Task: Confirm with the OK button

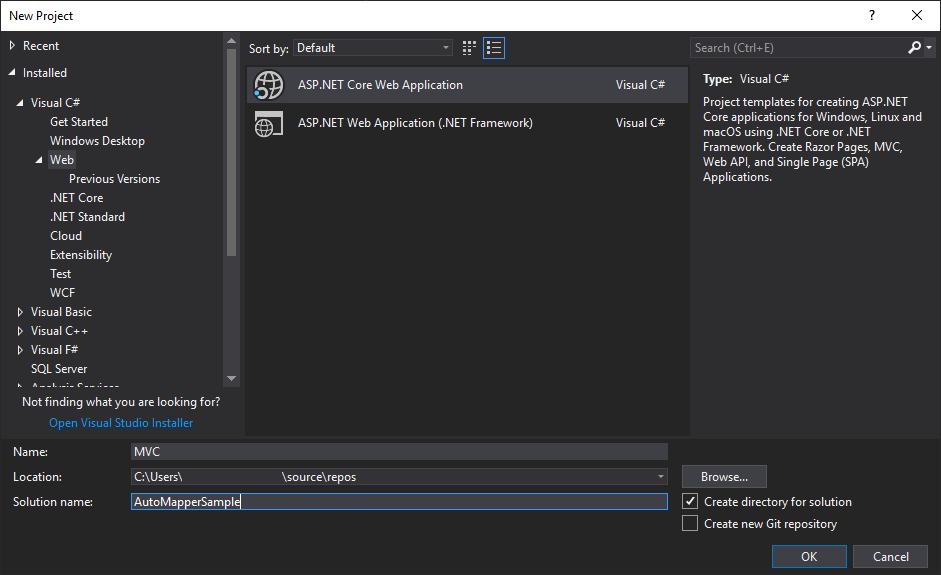Action: point(809,556)
